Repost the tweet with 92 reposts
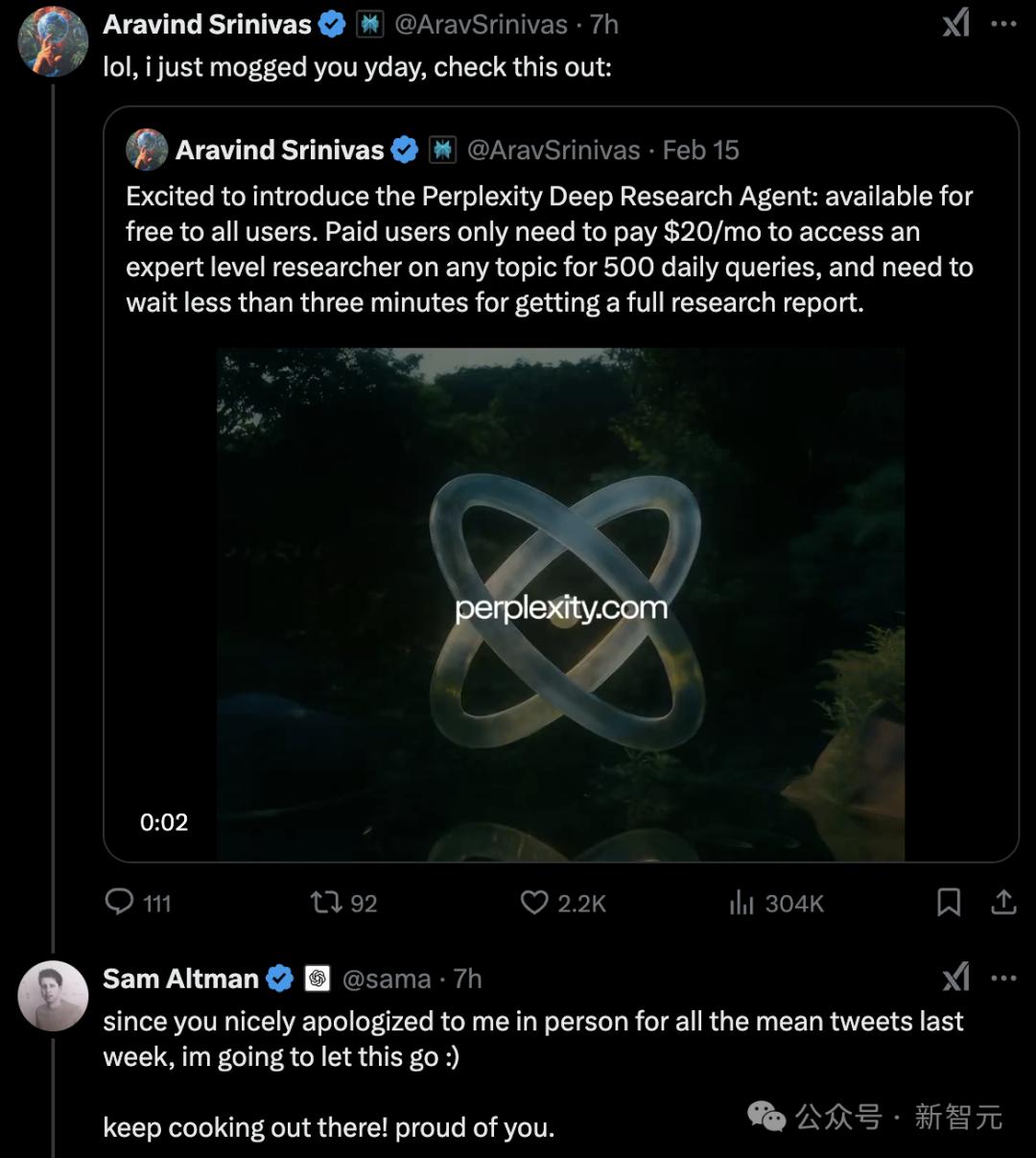The height and width of the screenshot is (1158, 1036). [325, 903]
